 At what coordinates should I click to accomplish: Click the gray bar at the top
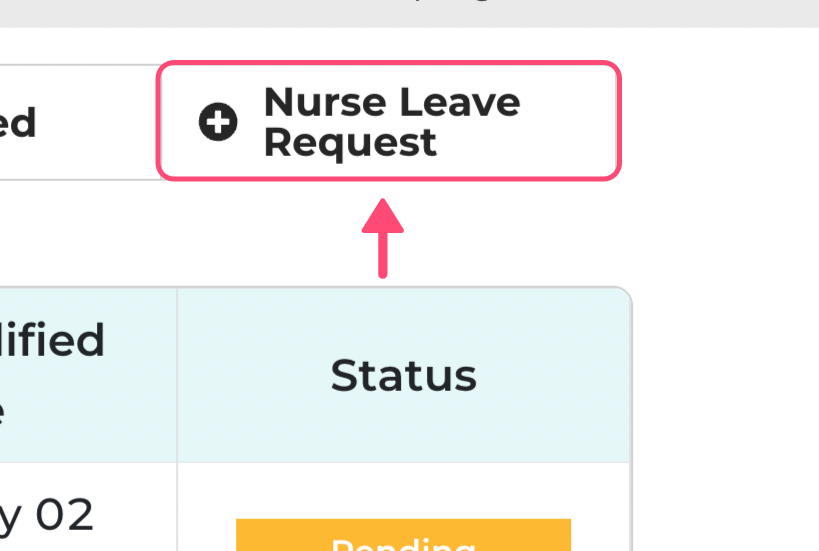click(x=410, y=13)
